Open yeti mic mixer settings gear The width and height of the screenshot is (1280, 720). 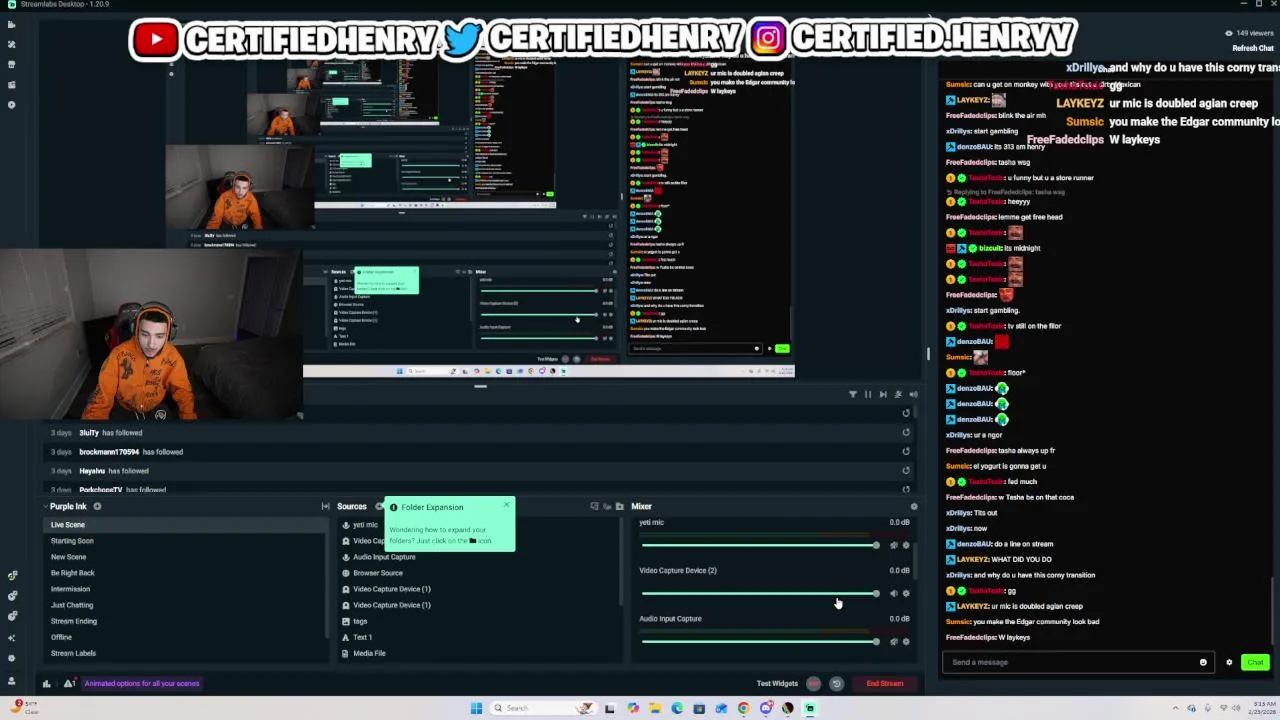(906, 545)
